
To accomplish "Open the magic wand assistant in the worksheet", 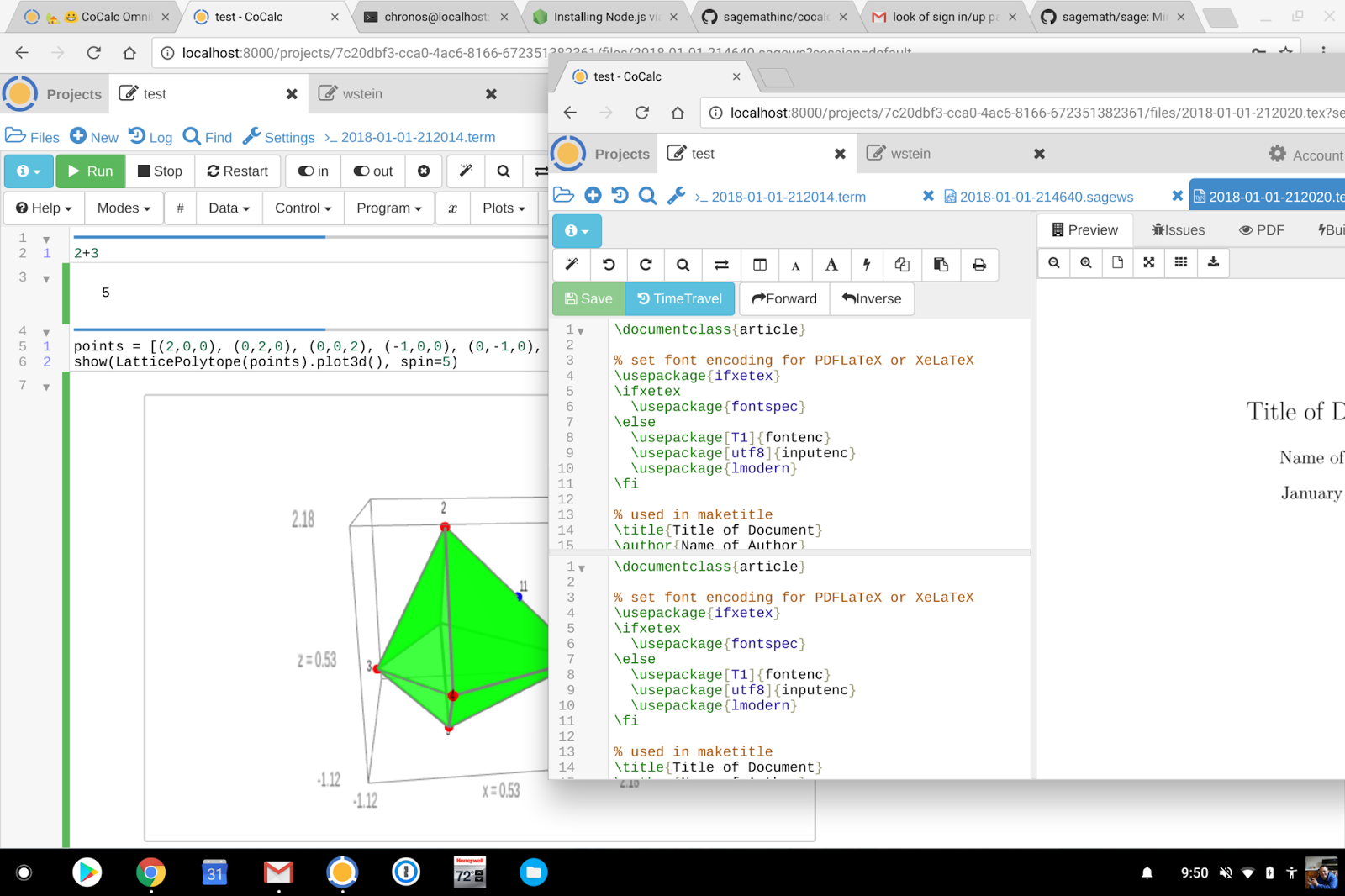I will point(465,171).
